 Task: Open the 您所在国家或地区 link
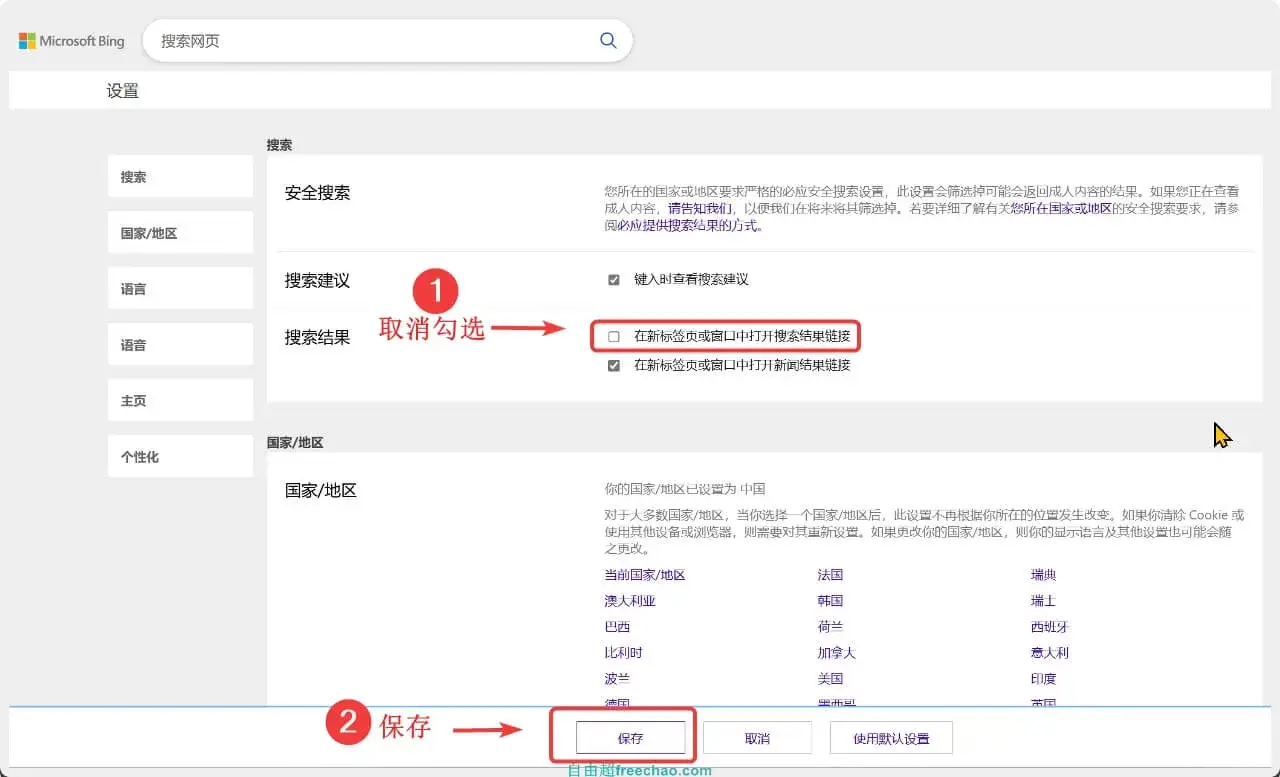click(x=1061, y=208)
